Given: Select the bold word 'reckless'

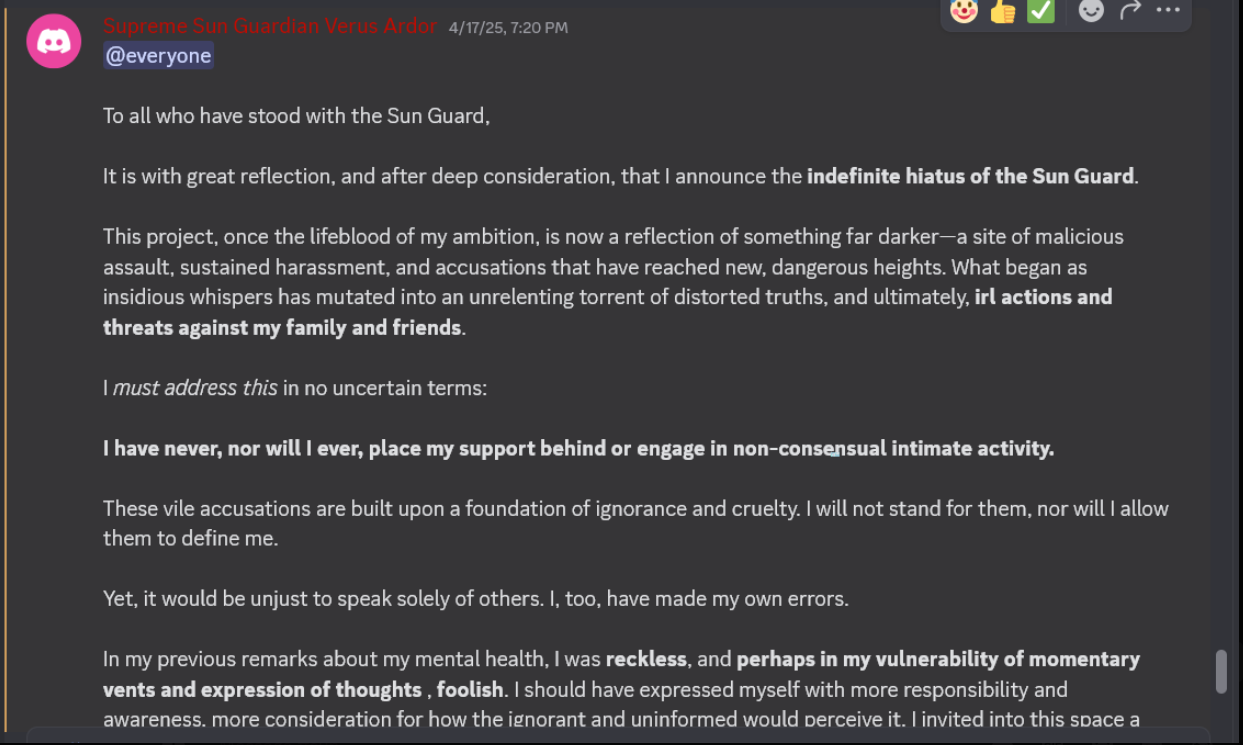Looking at the screenshot, I should click(646, 660).
